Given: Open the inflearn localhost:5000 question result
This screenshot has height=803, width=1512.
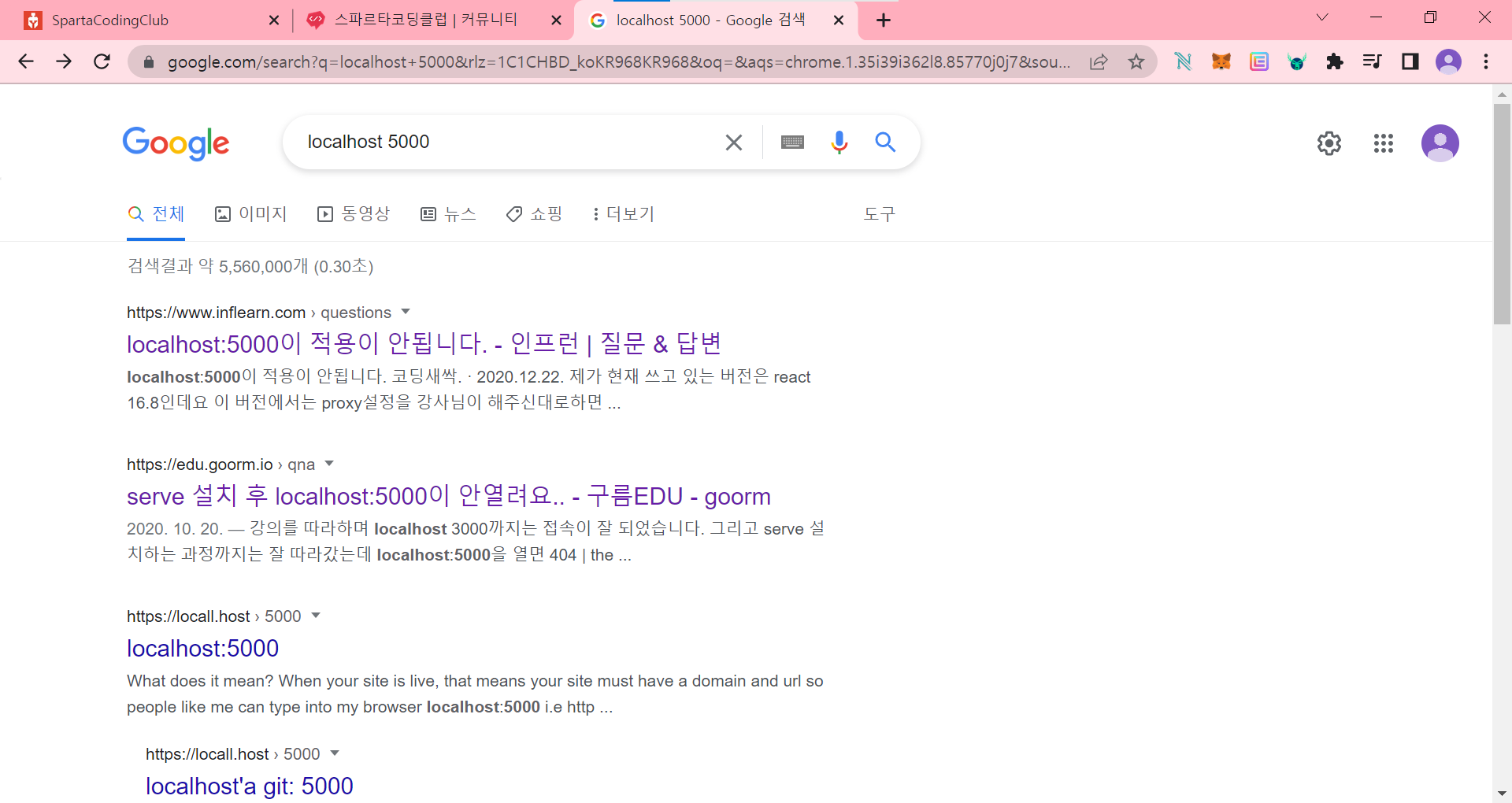Looking at the screenshot, I should coord(424,344).
